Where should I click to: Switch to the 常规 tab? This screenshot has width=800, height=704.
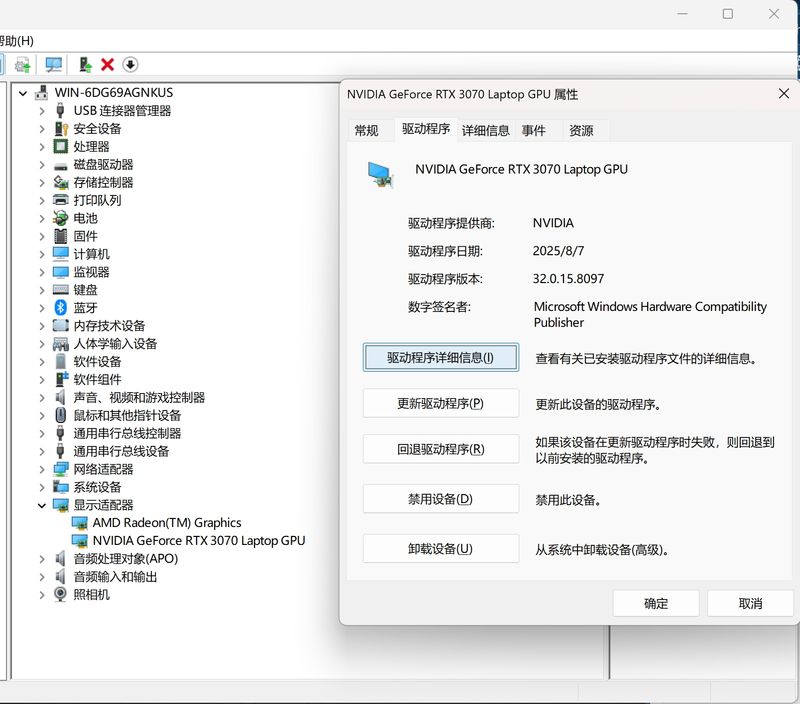click(366, 130)
